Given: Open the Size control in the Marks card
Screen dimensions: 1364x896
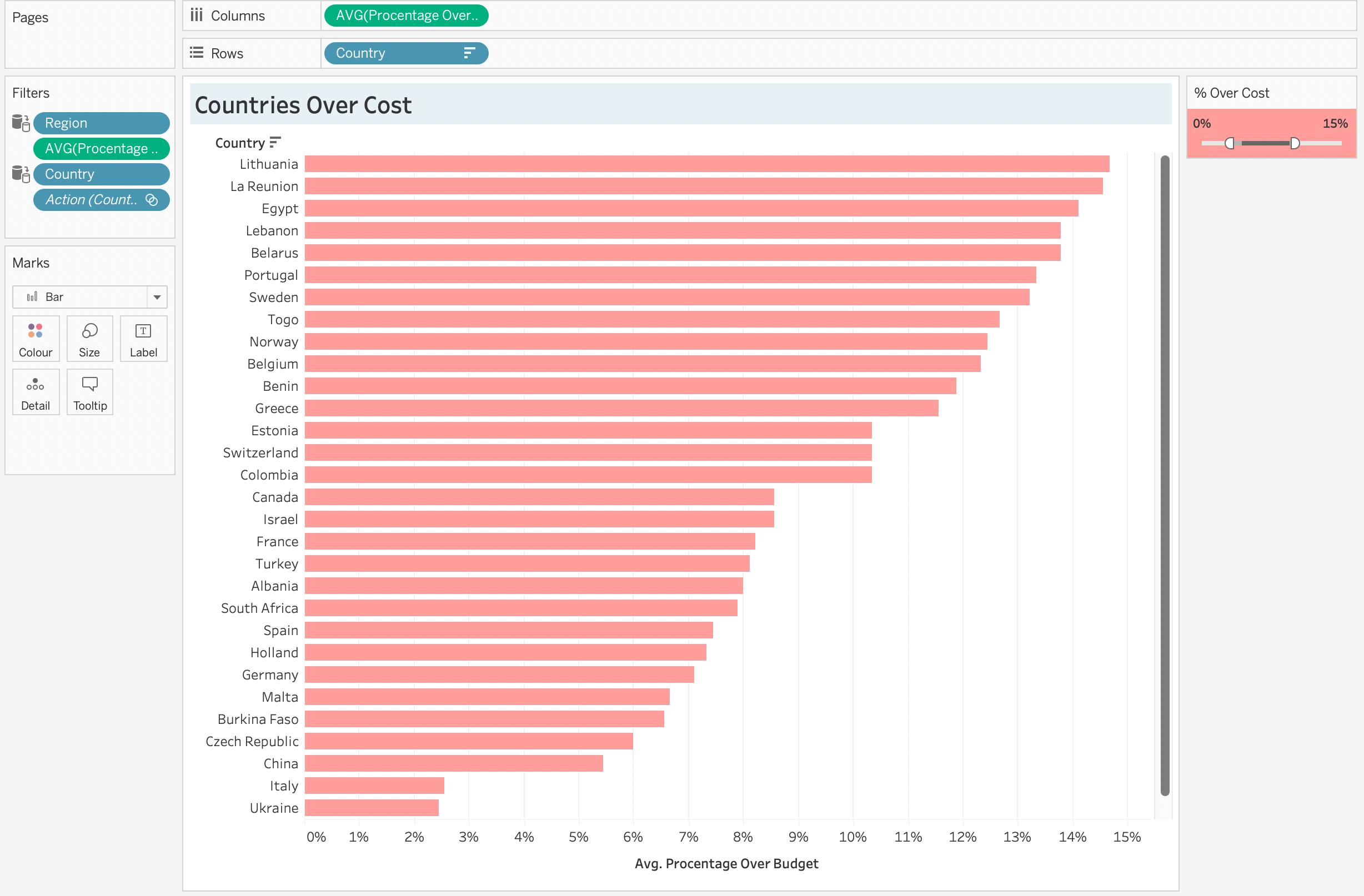Looking at the screenshot, I should pos(89,339).
